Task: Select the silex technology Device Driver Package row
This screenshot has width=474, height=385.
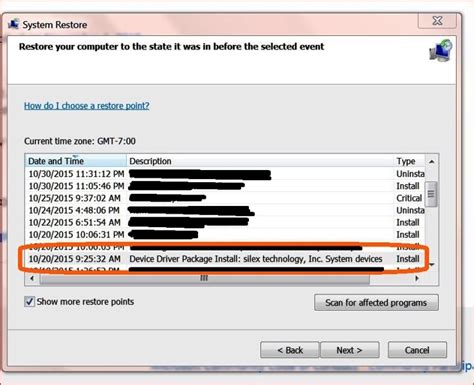Action: [x=225, y=259]
